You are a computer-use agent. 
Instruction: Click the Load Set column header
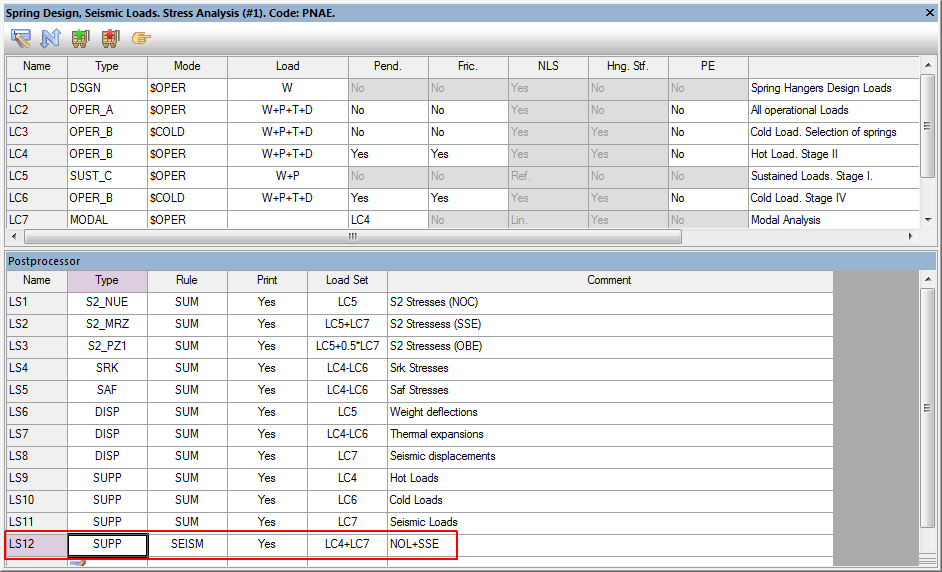pyautogui.click(x=347, y=280)
